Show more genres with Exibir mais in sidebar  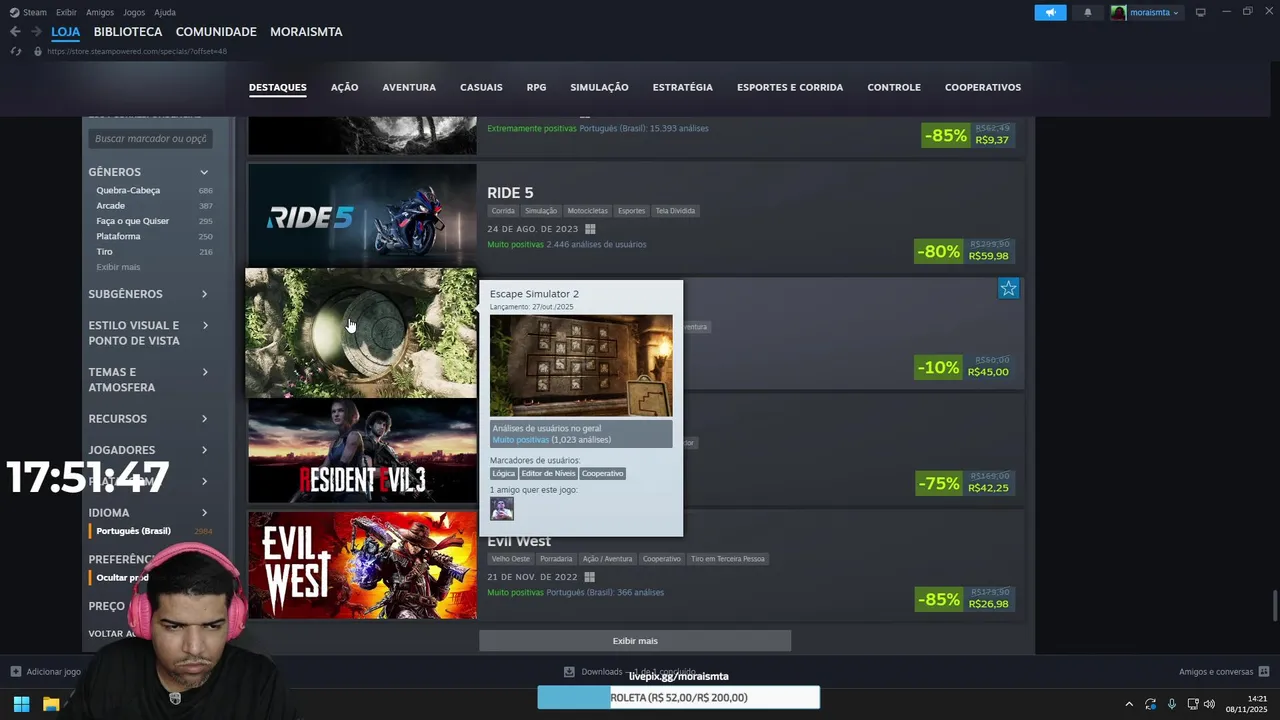pos(118,267)
